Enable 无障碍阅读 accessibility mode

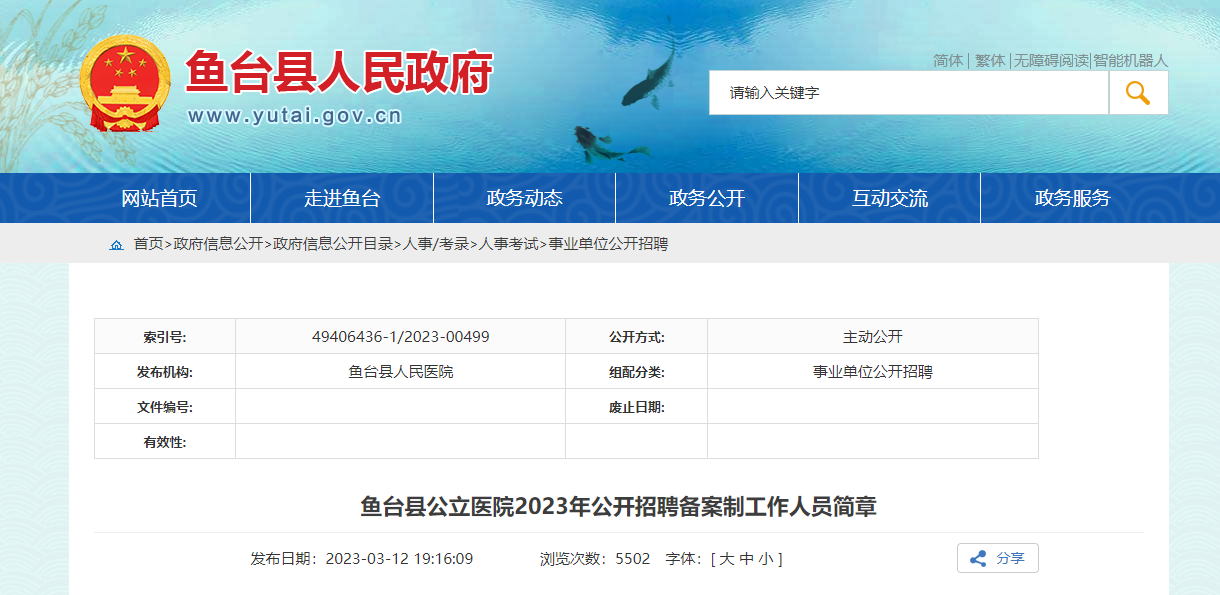[x=1050, y=61]
